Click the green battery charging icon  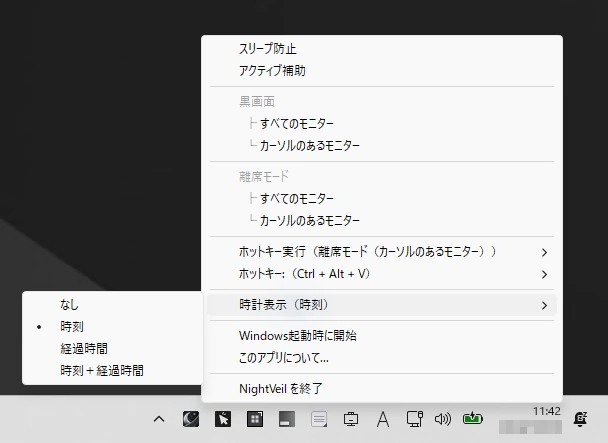pos(473,418)
